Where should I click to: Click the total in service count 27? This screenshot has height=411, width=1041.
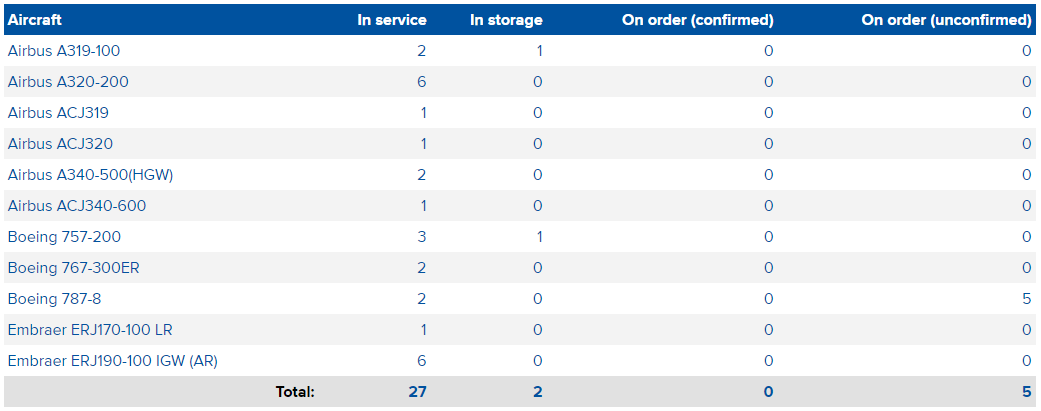pyautogui.click(x=418, y=392)
